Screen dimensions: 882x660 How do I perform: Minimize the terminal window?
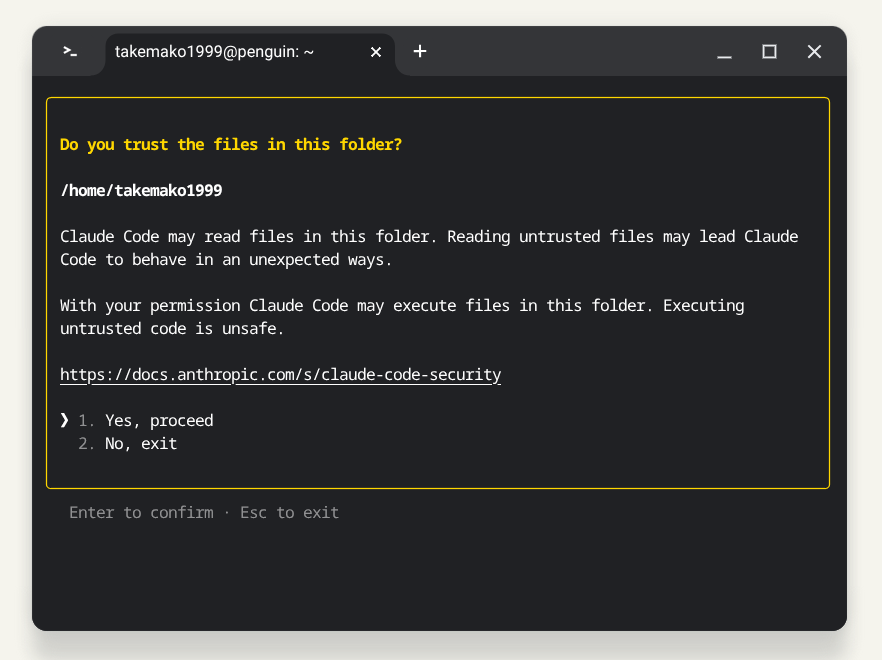click(x=724, y=52)
